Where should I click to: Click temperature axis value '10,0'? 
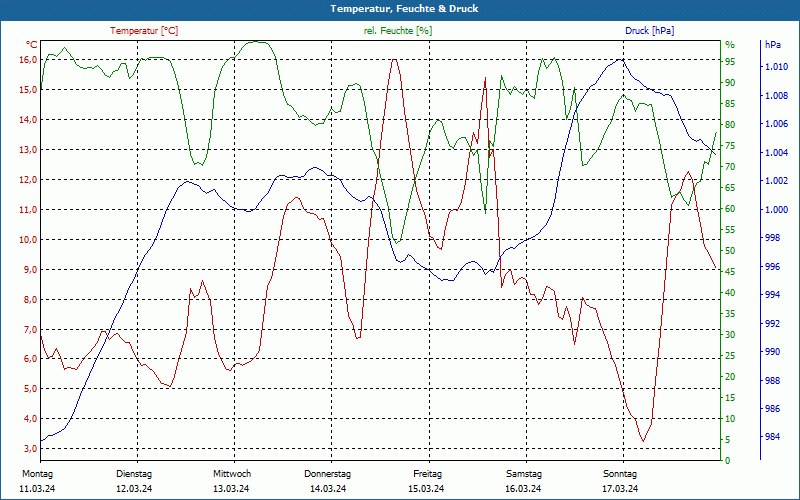(x=28, y=240)
